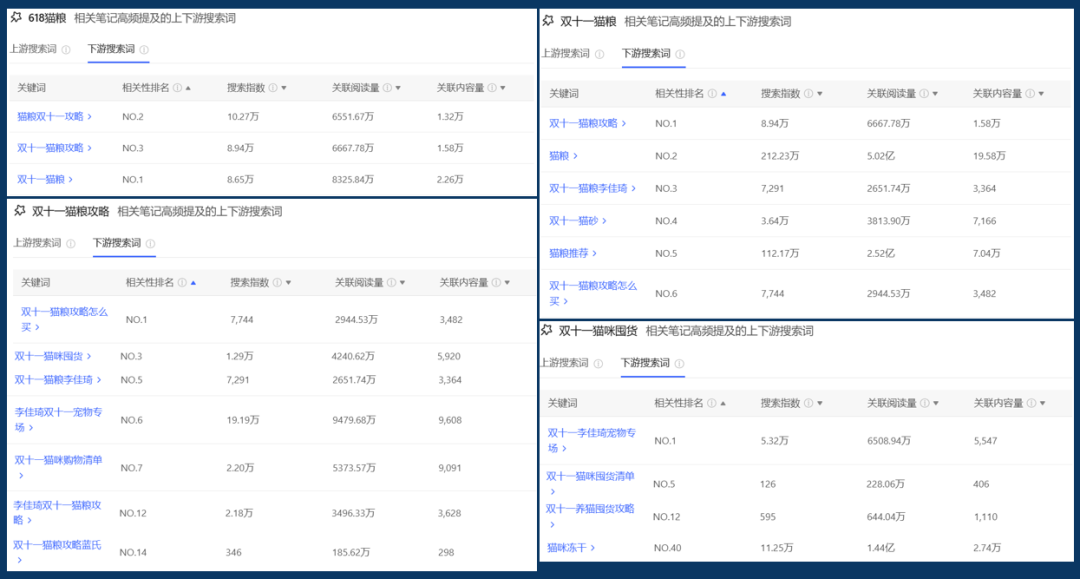Click the 关联内容量 info icon in the 双十一猫粮 table header
Viewport: 1080px width, 579px height.
pos(1030,94)
